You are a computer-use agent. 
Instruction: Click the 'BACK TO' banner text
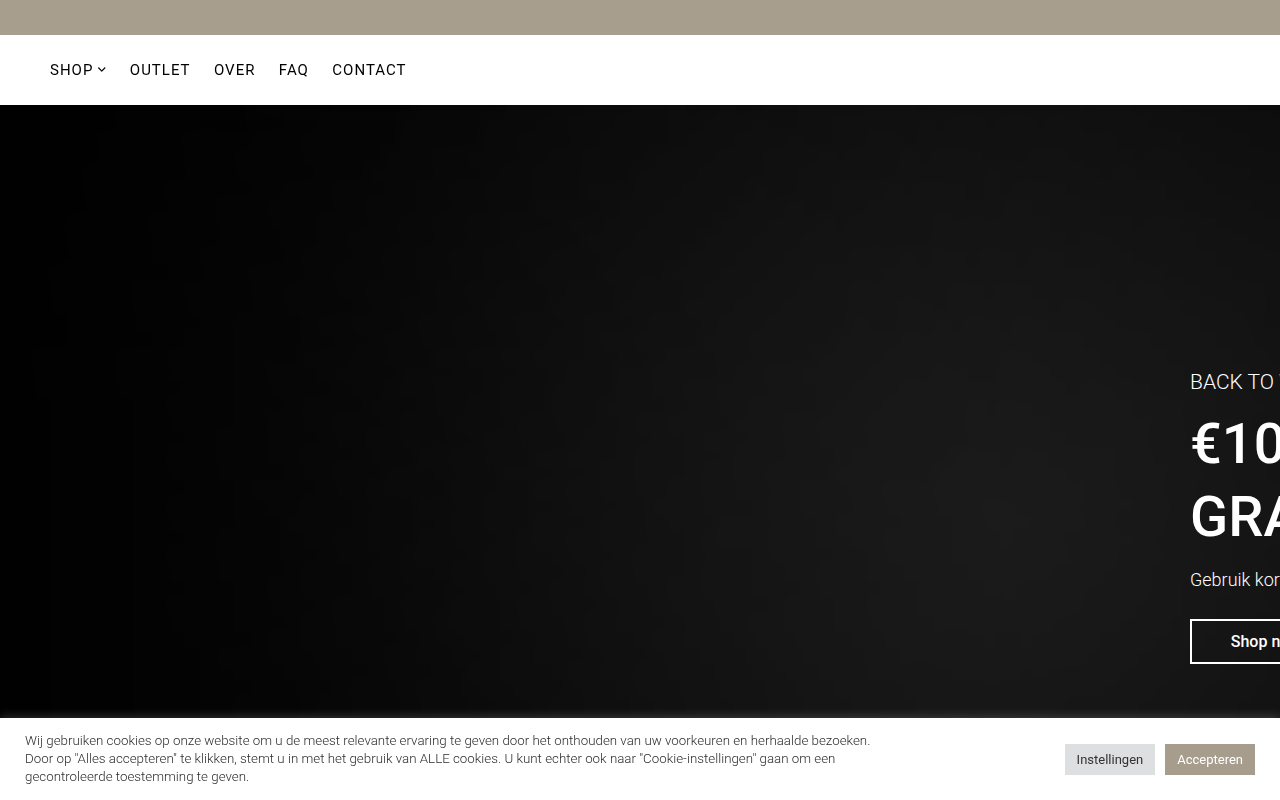coord(1234,382)
